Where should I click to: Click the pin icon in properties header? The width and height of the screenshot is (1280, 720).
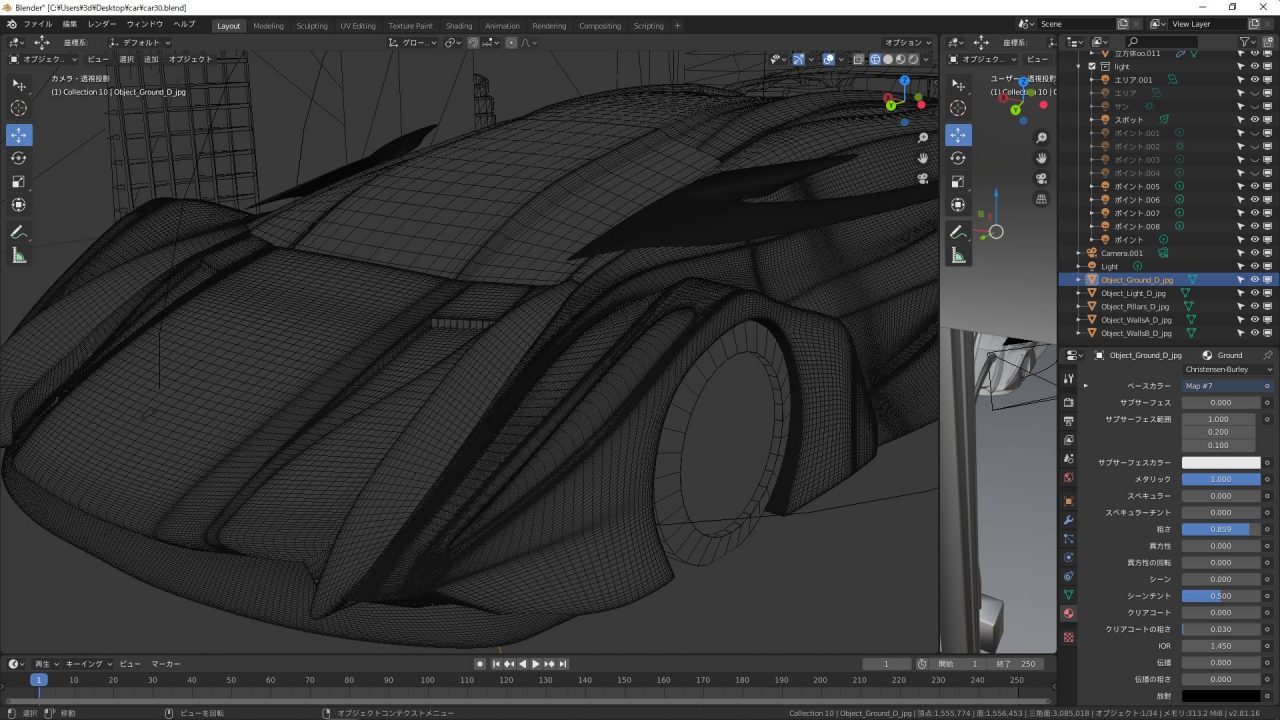[1268, 355]
